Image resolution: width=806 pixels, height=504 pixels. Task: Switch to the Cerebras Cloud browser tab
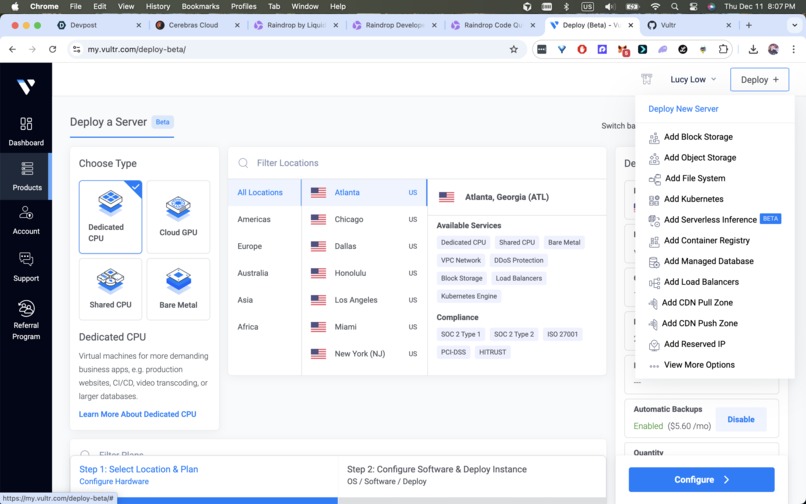click(198, 25)
